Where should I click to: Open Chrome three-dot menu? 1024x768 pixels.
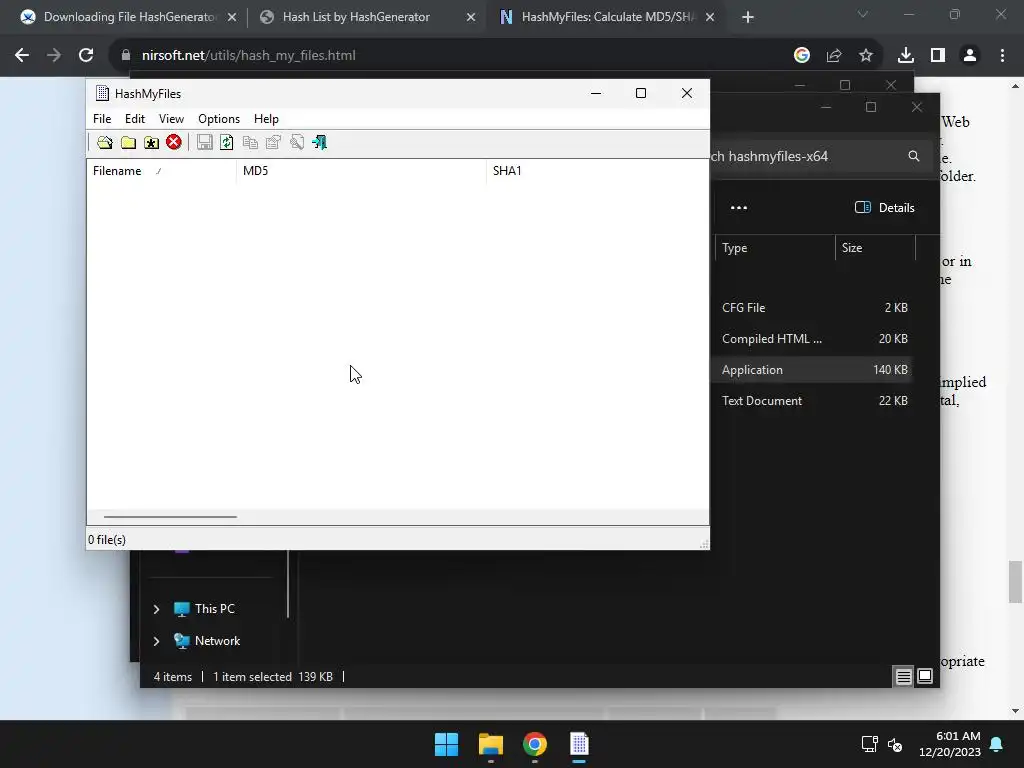1002,56
